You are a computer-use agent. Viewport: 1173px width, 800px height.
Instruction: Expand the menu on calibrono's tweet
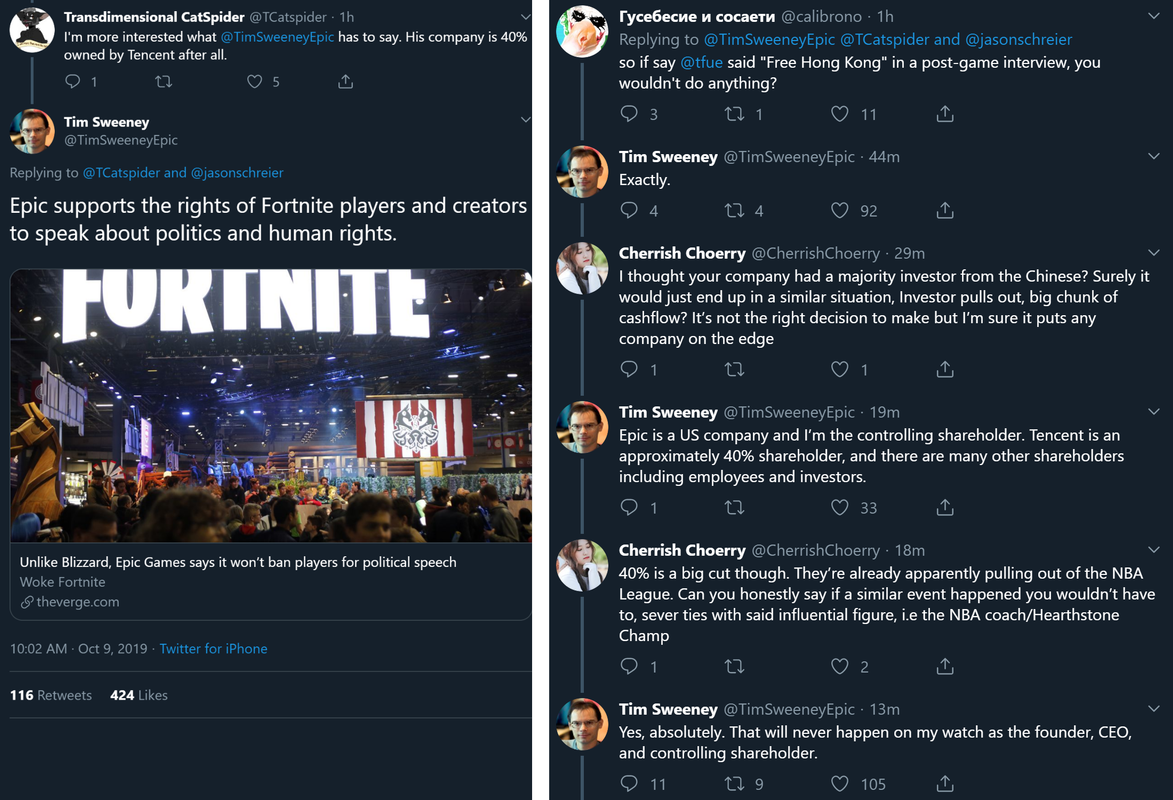1154,17
